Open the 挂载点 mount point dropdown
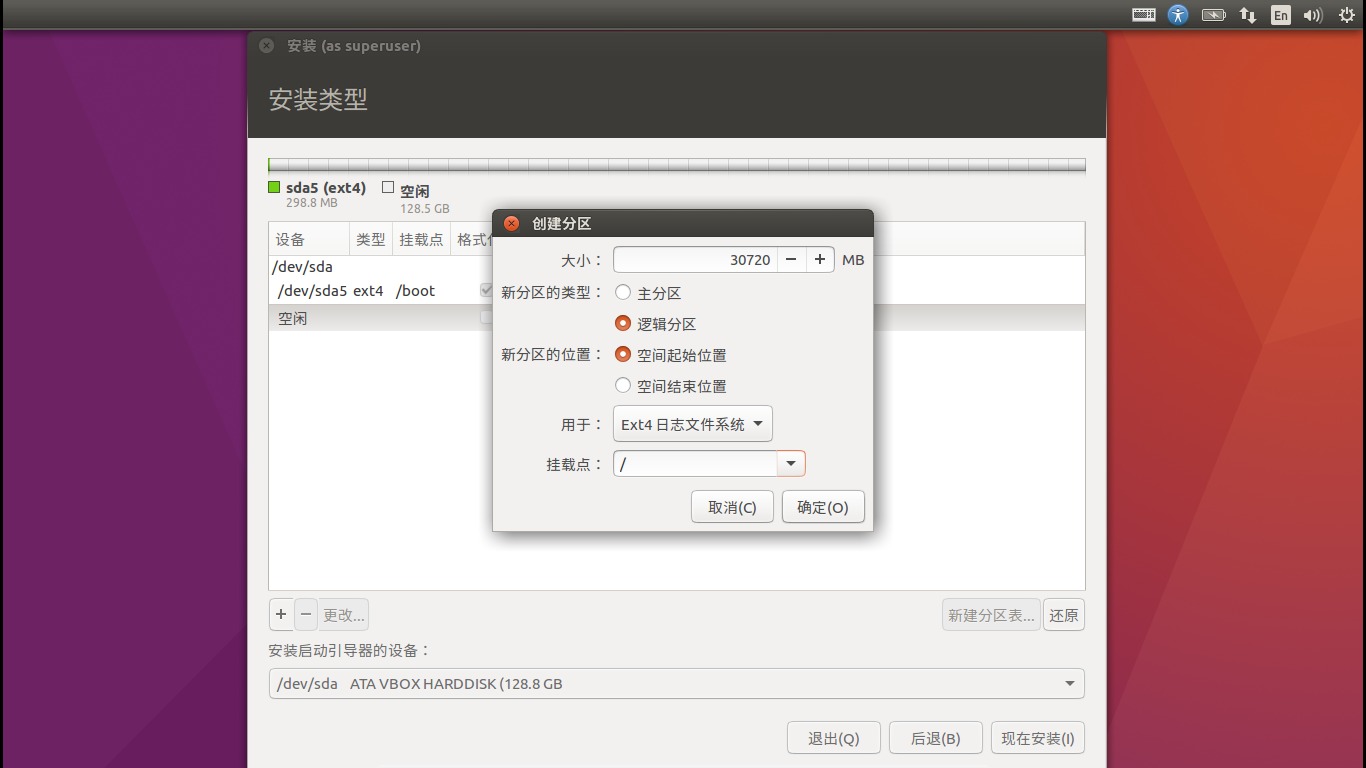Viewport: 1366px width, 768px height. tap(791, 463)
